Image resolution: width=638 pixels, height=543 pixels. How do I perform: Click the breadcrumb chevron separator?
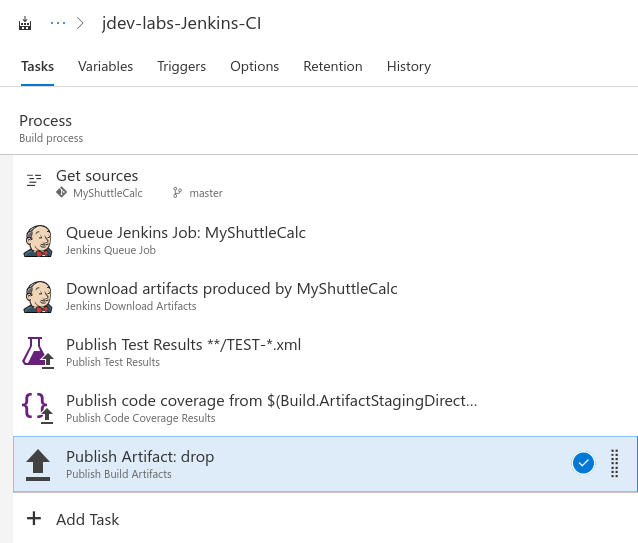click(x=80, y=24)
